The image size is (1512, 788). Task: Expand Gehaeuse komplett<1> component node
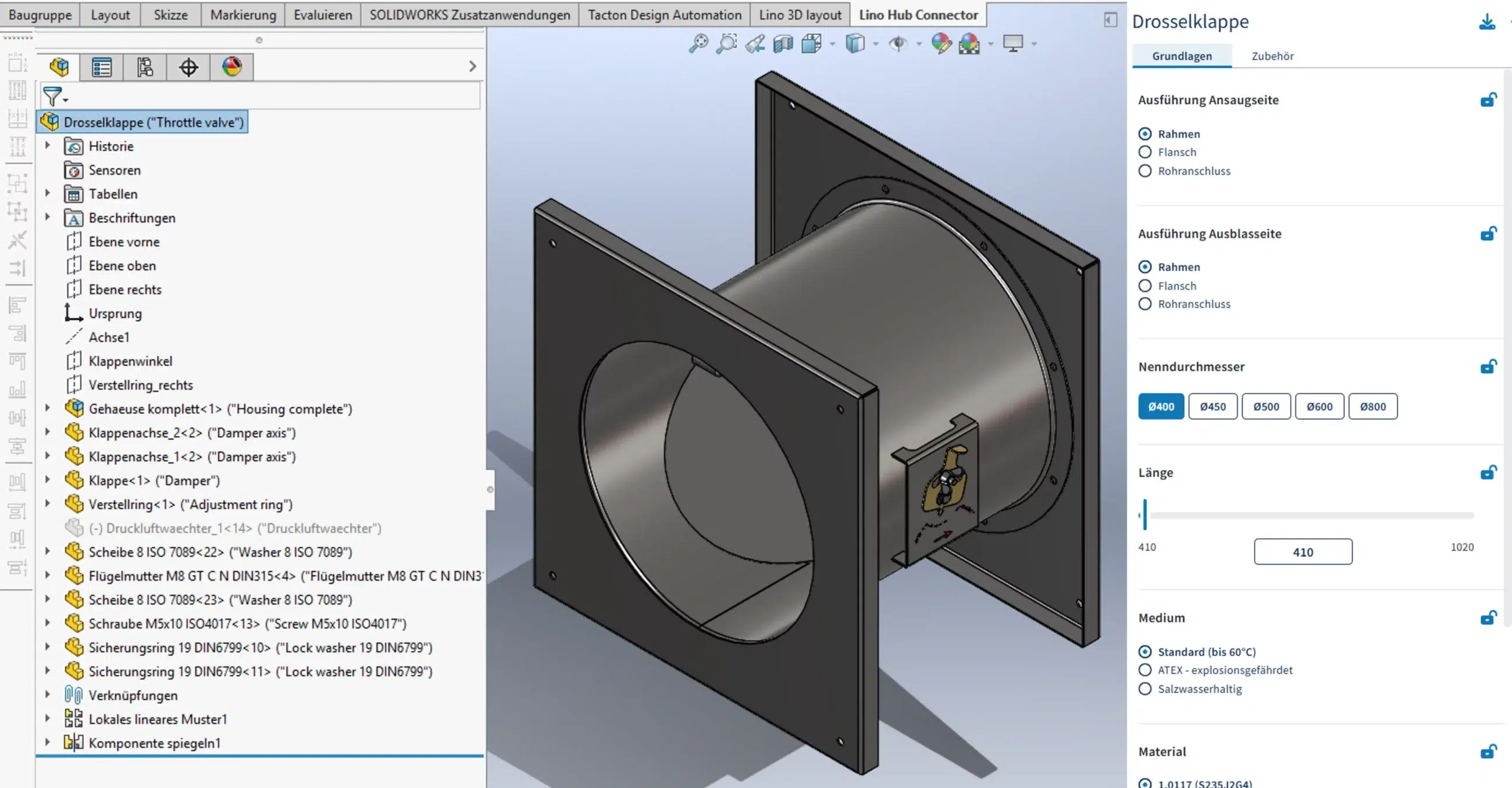(x=48, y=408)
